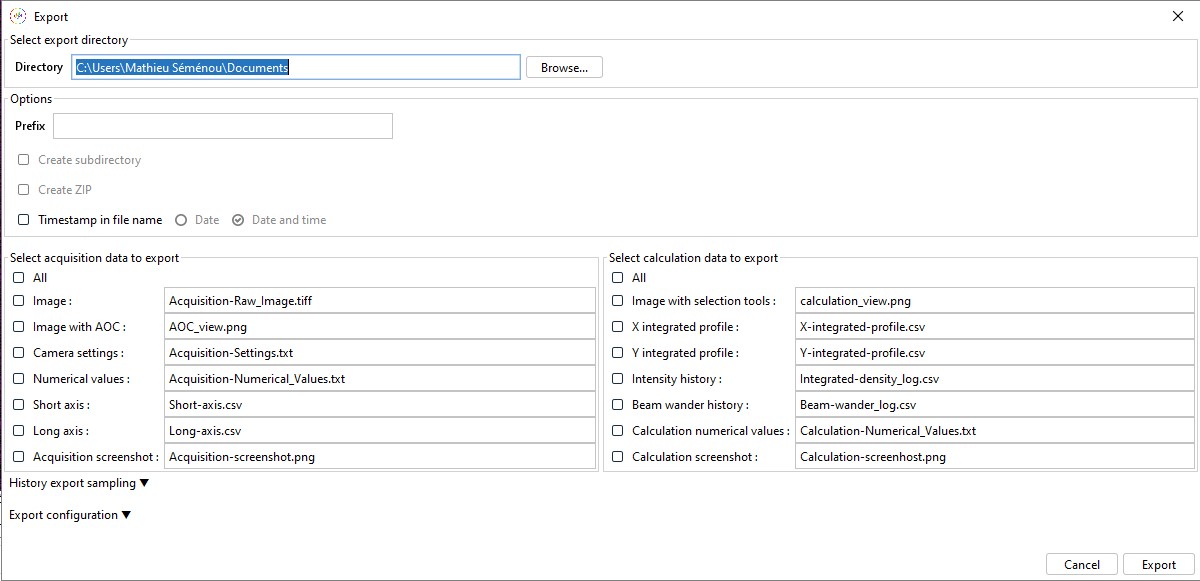Click the Browse button
This screenshot has height=581, width=1200.
[x=564, y=68]
